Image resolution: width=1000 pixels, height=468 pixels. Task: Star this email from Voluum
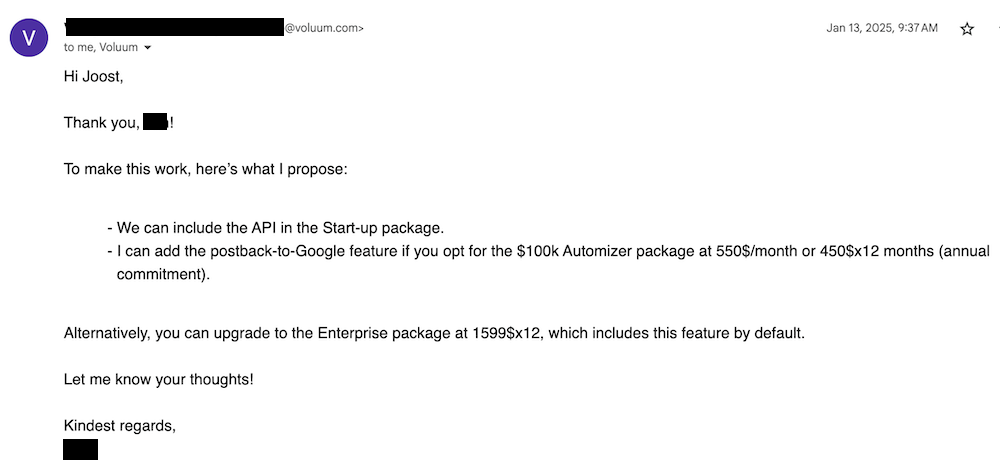(x=967, y=29)
